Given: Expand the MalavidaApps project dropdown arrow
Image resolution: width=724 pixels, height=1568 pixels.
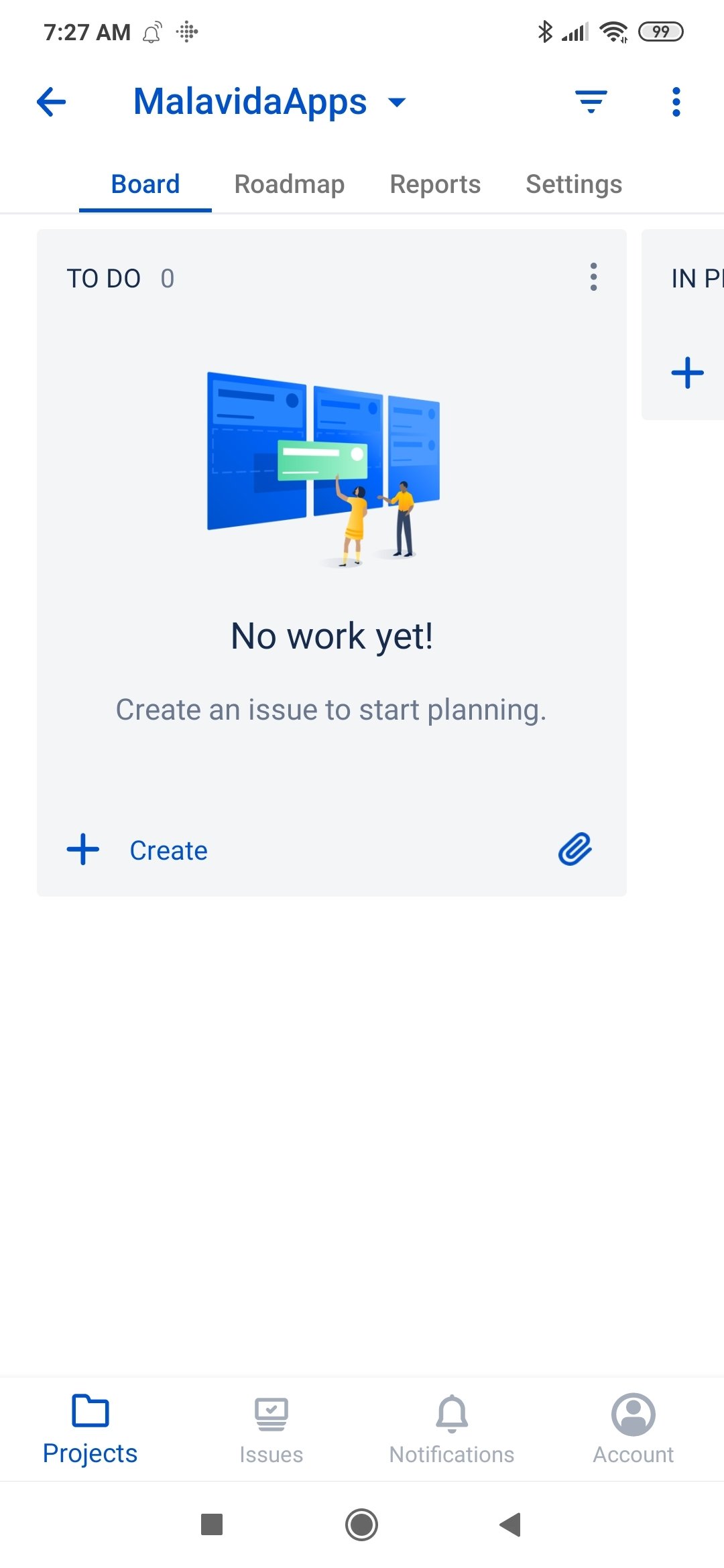Looking at the screenshot, I should [x=398, y=103].
